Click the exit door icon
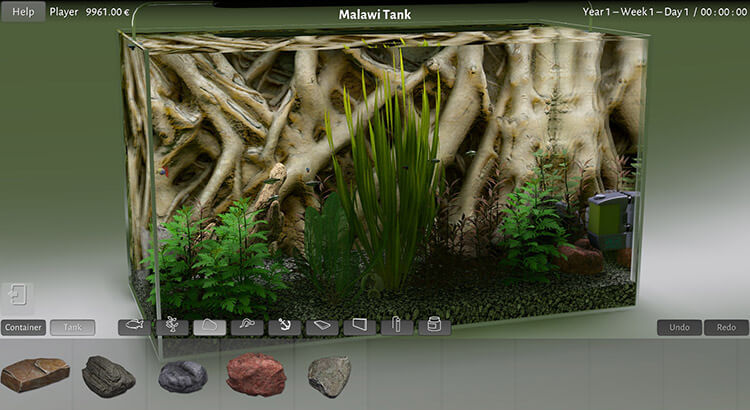Viewport: 750px width, 410px height. (x=19, y=295)
